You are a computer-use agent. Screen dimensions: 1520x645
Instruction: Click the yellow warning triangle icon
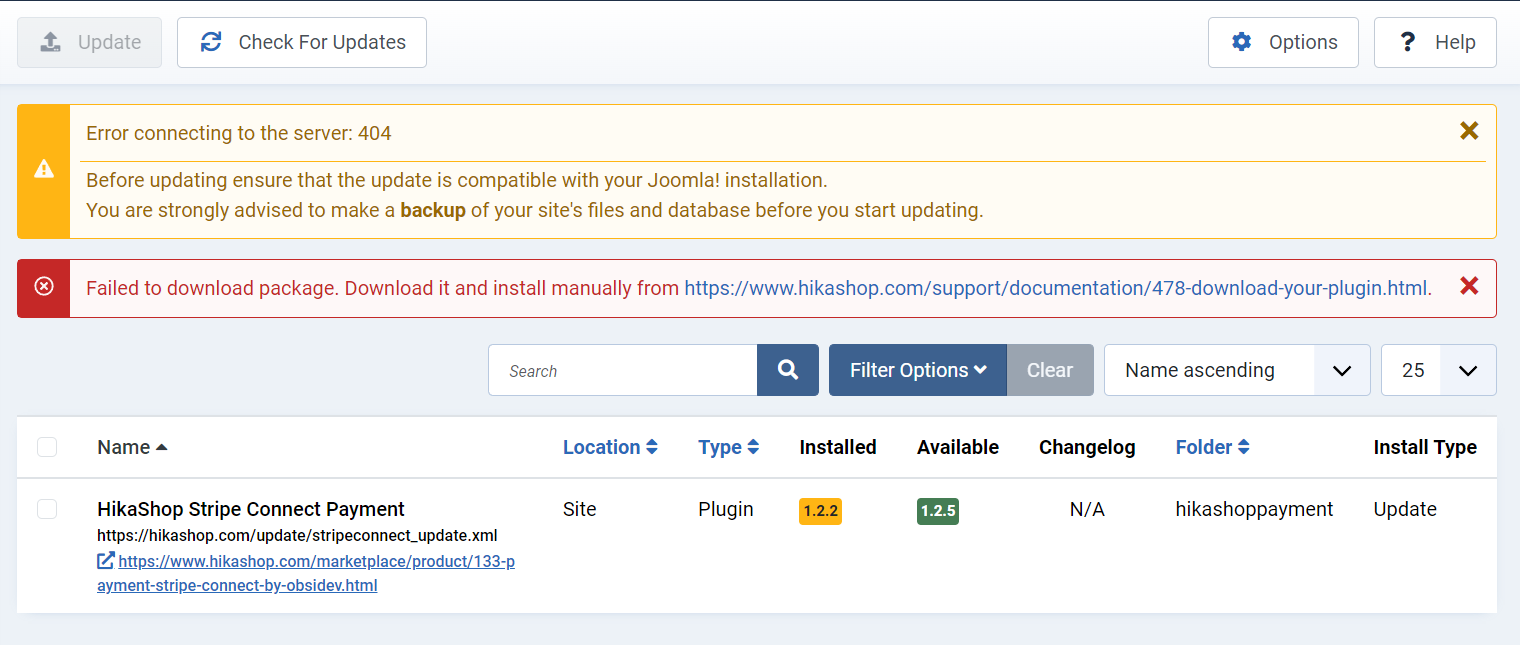(x=44, y=170)
